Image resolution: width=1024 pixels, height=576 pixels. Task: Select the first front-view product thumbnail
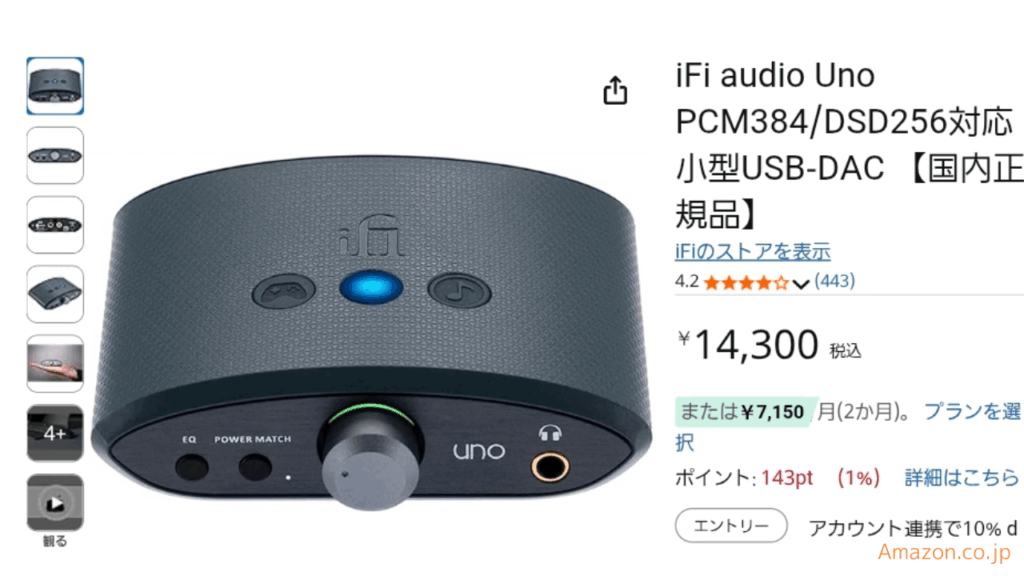pyautogui.click(x=55, y=86)
